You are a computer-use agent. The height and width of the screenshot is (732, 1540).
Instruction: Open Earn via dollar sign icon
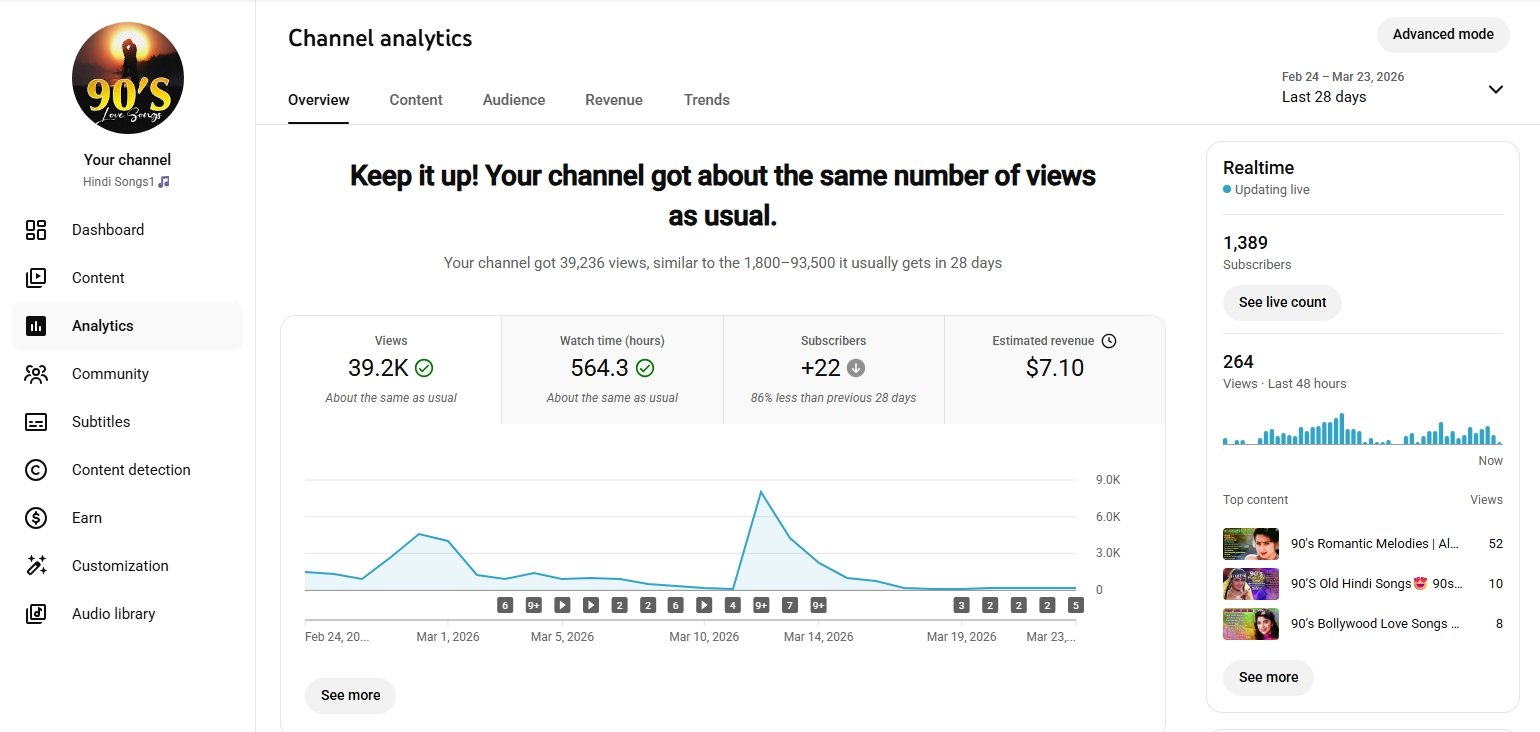click(36, 518)
